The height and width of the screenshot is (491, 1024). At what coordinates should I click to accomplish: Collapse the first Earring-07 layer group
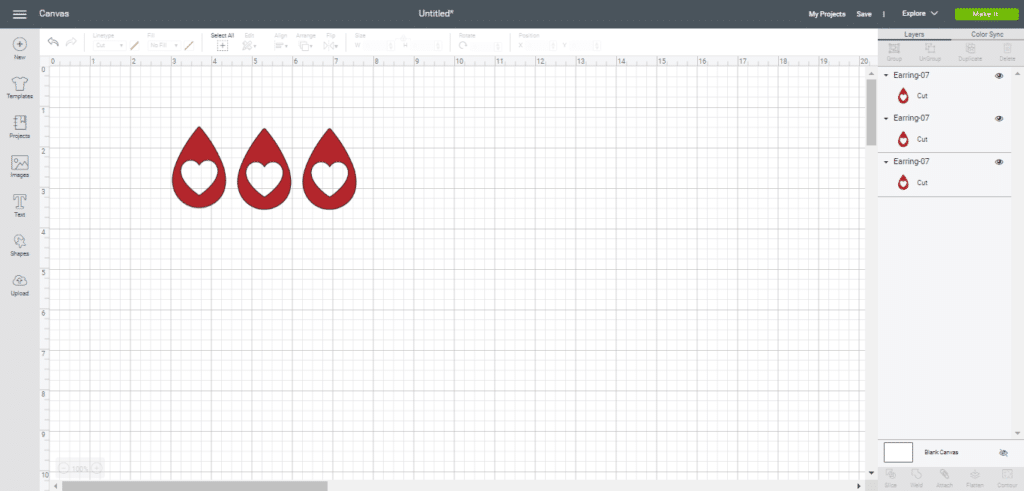(x=886, y=76)
